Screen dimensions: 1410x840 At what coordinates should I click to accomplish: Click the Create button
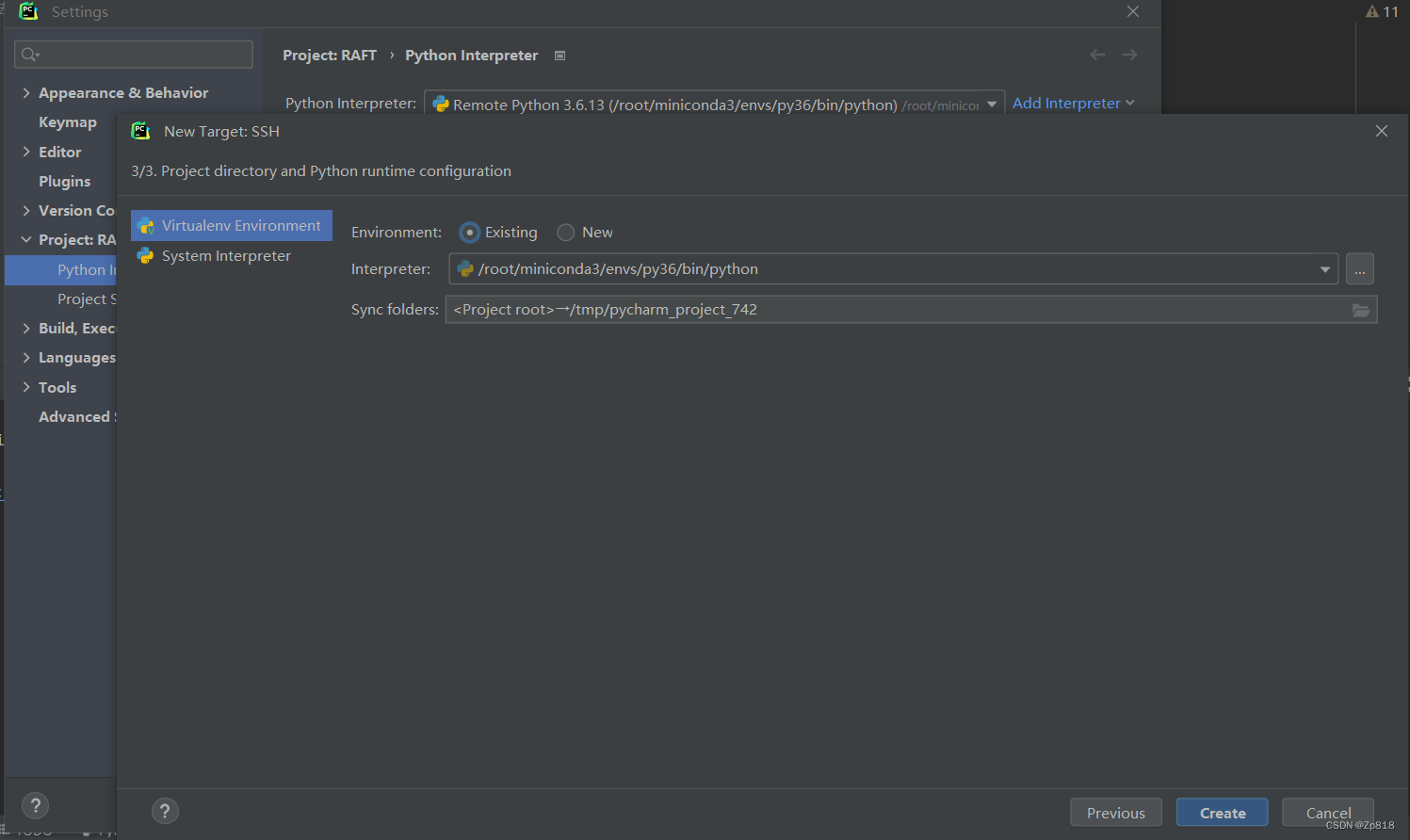tap(1222, 813)
